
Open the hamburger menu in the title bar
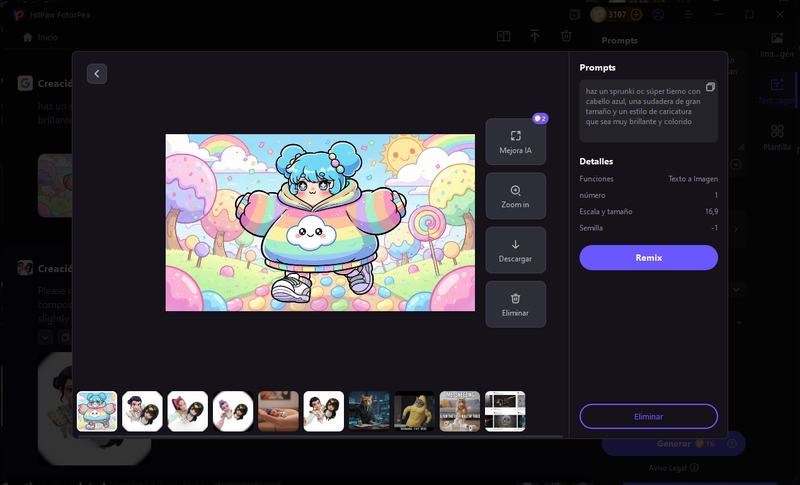(688, 15)
